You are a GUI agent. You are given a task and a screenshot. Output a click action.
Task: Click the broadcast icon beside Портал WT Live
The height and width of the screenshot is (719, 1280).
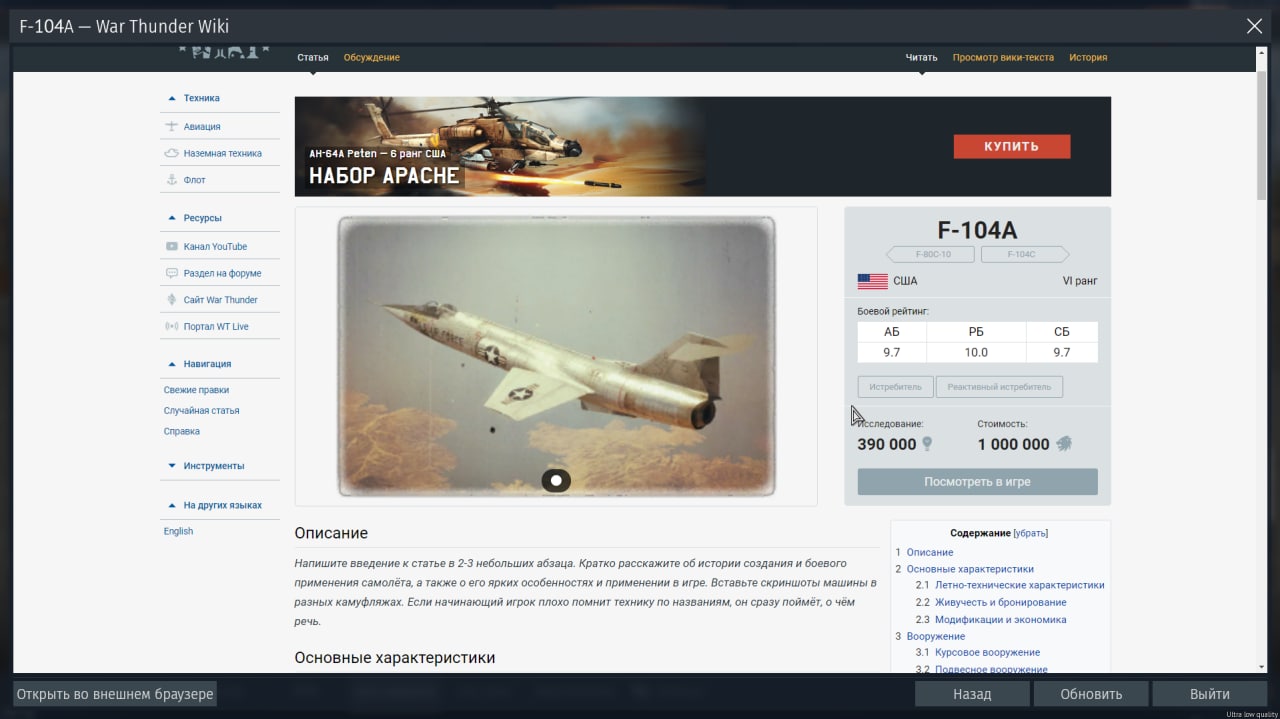coord(172,327)
